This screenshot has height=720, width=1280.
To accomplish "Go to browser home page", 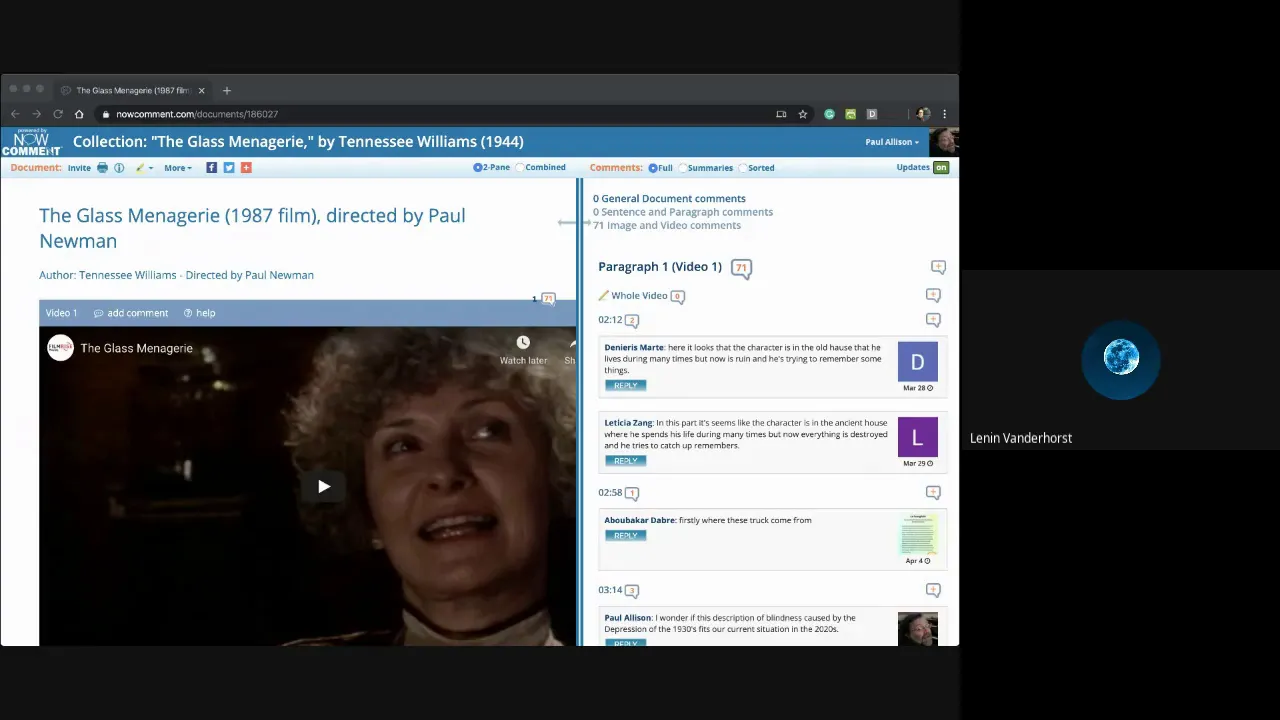I will (x=79, y=115).
